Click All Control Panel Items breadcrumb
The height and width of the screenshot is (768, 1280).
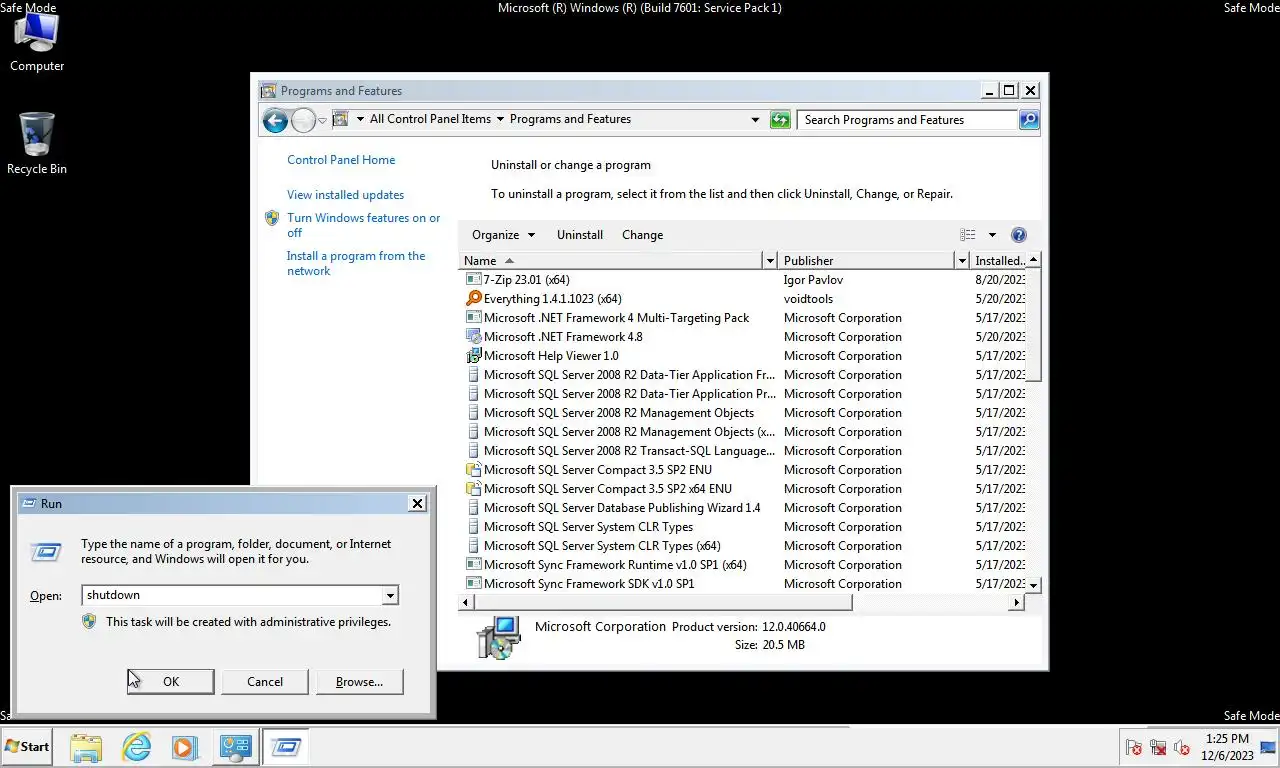coord(430,119)
